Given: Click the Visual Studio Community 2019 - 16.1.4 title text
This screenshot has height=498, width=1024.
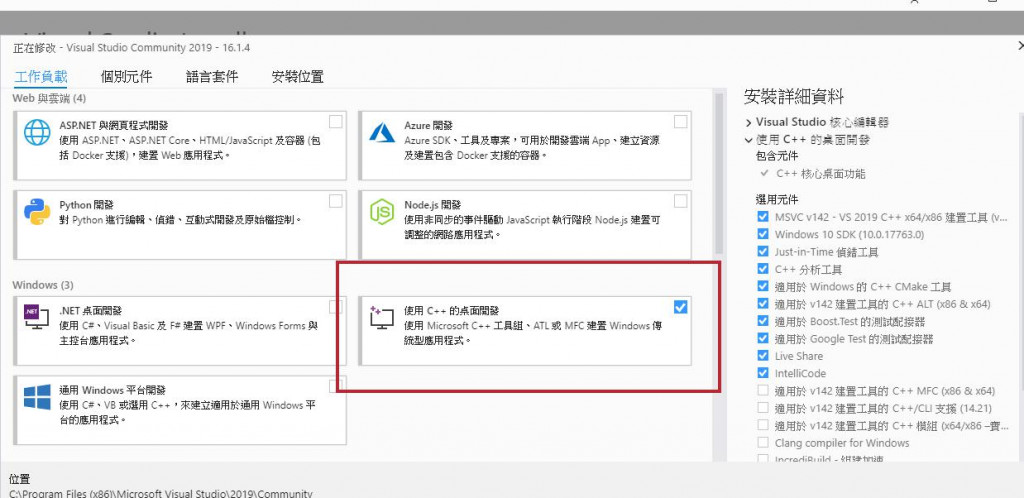Looking at the screenshot, I should (x=158, y=48).
